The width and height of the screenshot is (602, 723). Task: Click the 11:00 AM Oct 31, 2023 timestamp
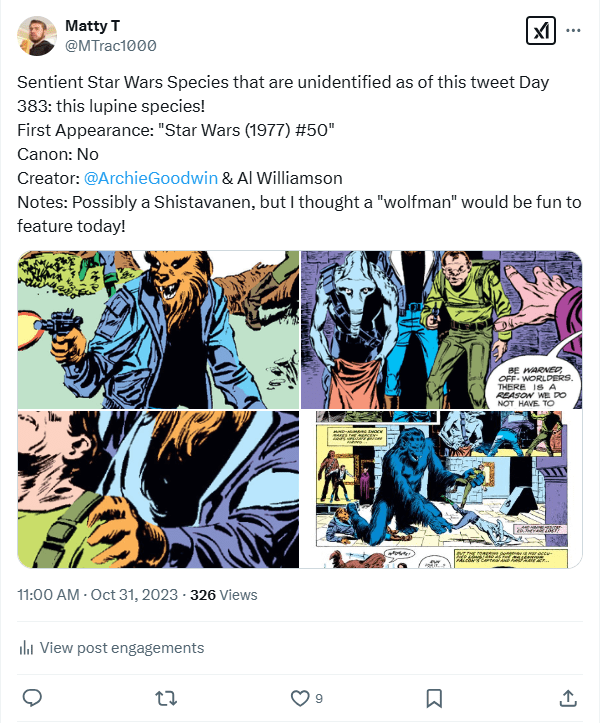[97, 594]
